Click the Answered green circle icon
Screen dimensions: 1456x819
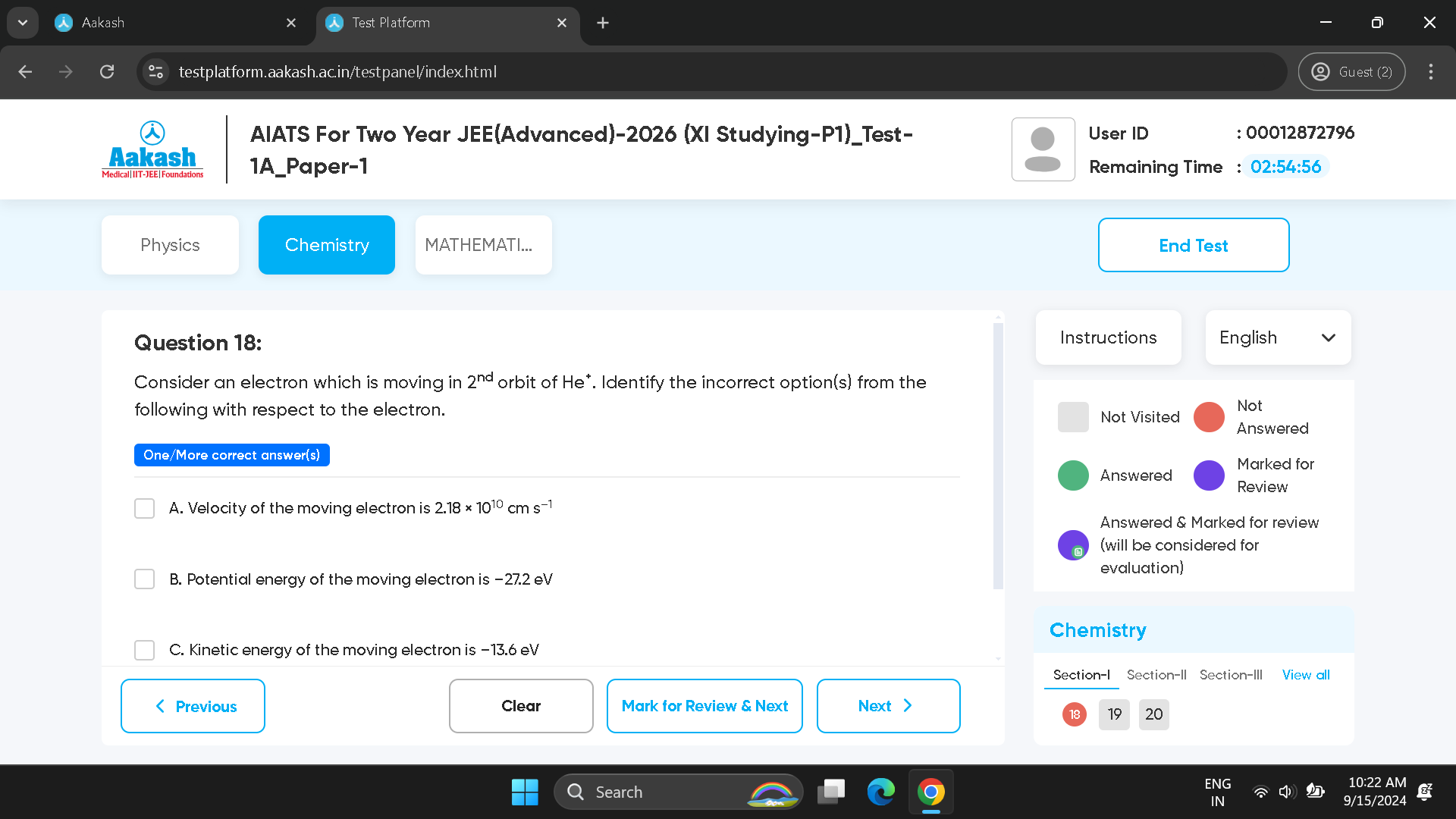(1073, 475)
